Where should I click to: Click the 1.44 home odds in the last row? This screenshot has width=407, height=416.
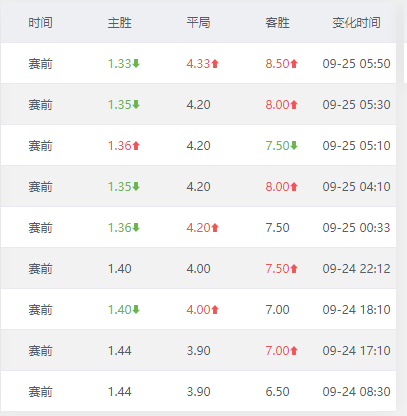[120, 392]
